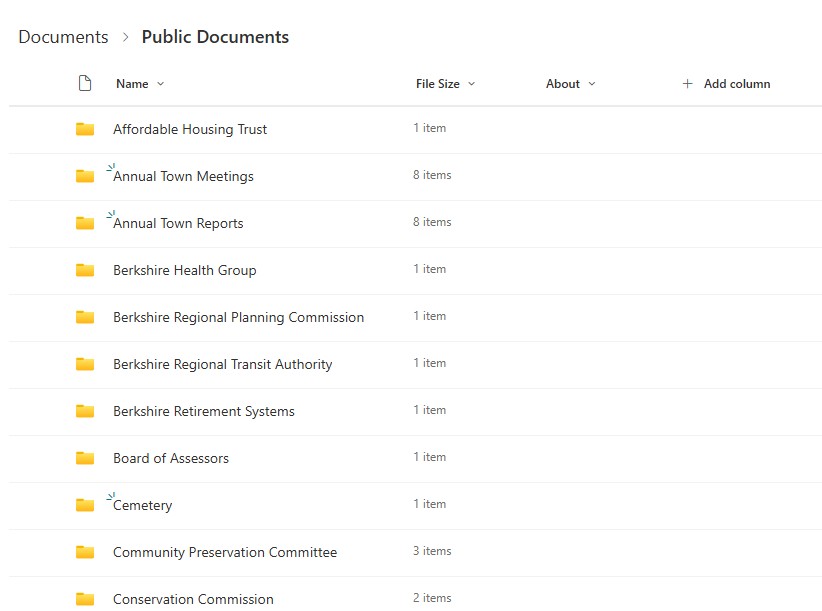822x611 pixels.
Task: Open Community Preservation Committee folder
Action: tap(224, 552)
